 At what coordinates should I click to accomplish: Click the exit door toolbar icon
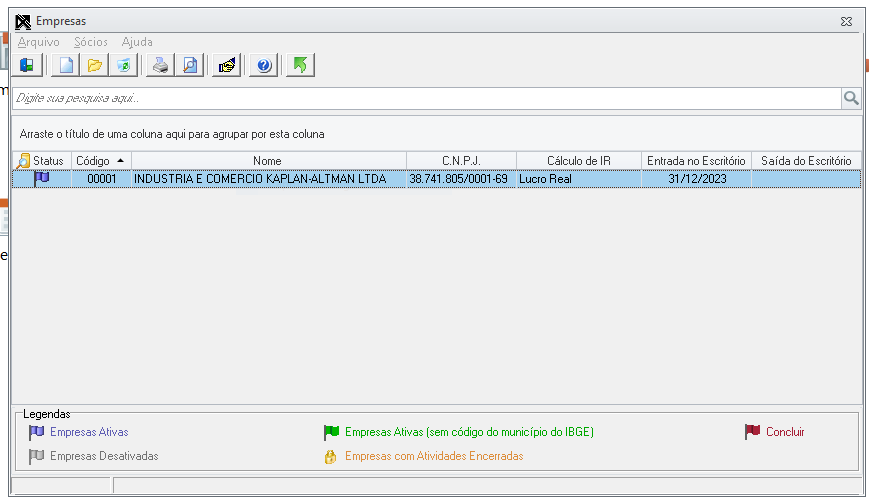(28, 66)
